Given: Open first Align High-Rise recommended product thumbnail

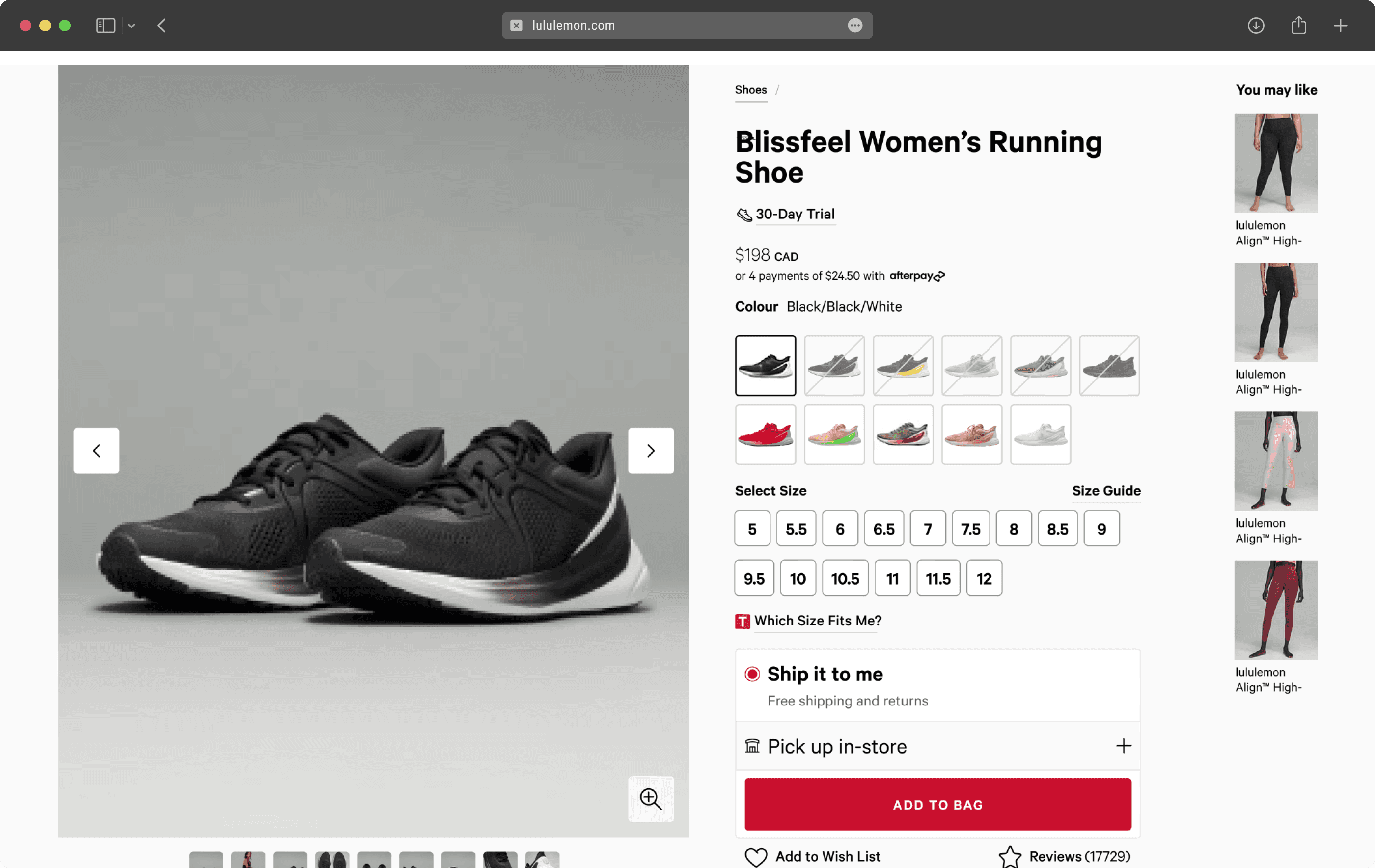Looking at the screenshot, I should coord(1275,163).
